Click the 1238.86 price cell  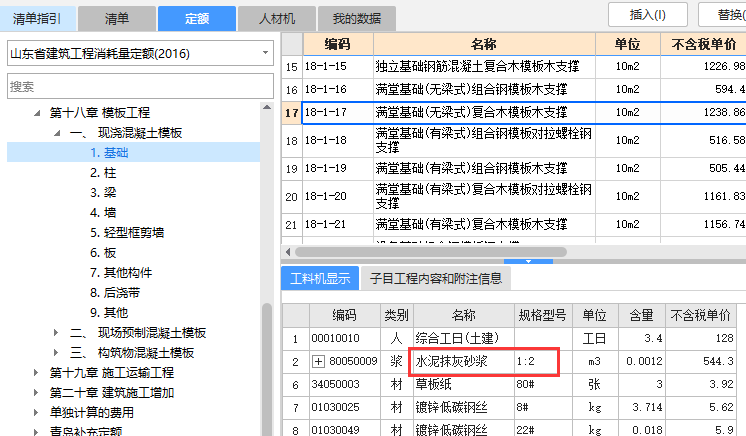pyautogui.click(x=703, y=113)
